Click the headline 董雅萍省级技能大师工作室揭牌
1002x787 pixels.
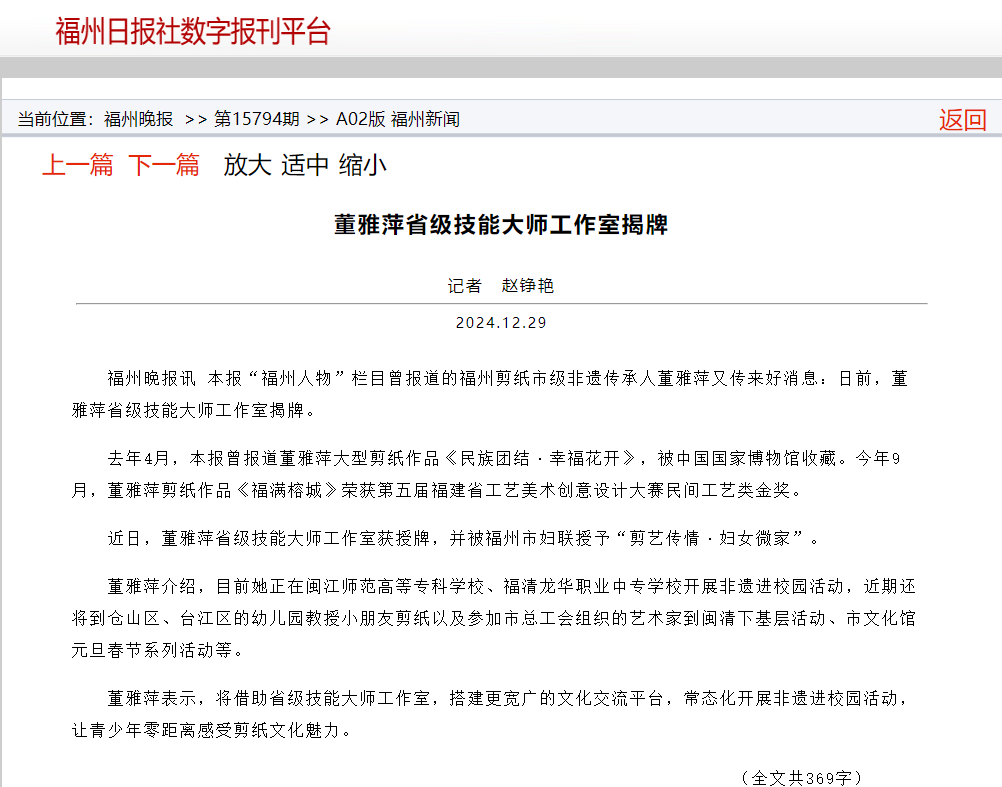pos(501,225)
